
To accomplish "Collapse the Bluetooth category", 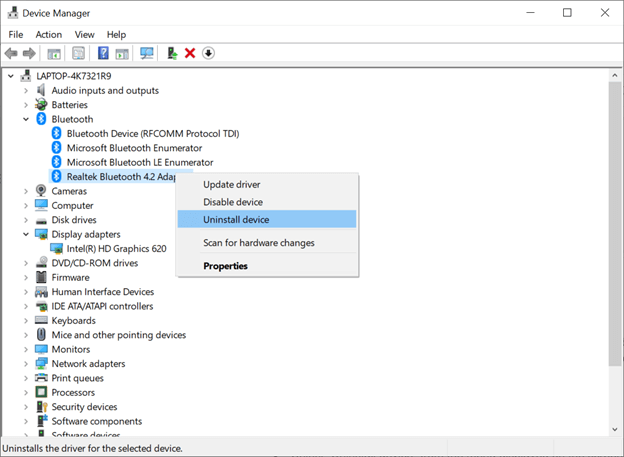I will click(26, 119).
